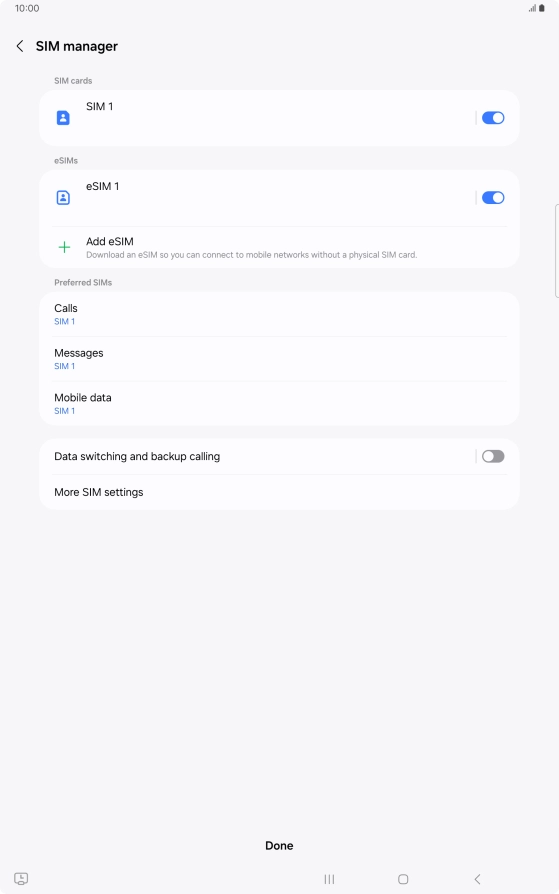Tap the navigation bar back arrow
The height and width of the screenshot is (894, 559).
point(477,879)
